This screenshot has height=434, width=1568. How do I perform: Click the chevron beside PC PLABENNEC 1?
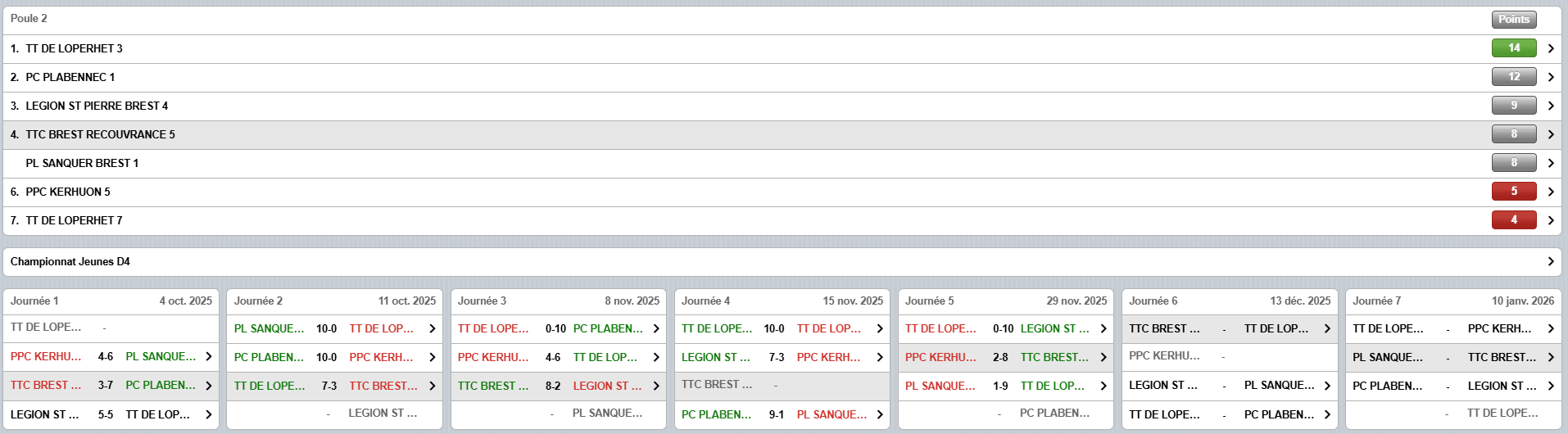pyautogui.click(x=1550, y=77)
